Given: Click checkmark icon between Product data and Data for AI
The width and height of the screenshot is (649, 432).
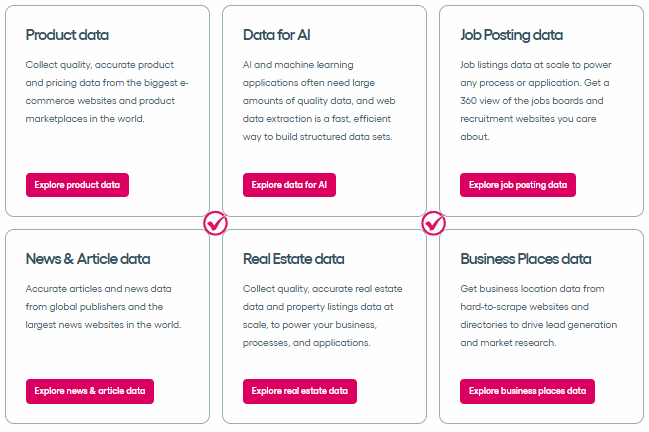Looking at the screenshot, I should pyautogui.click(x=216, y=223).
